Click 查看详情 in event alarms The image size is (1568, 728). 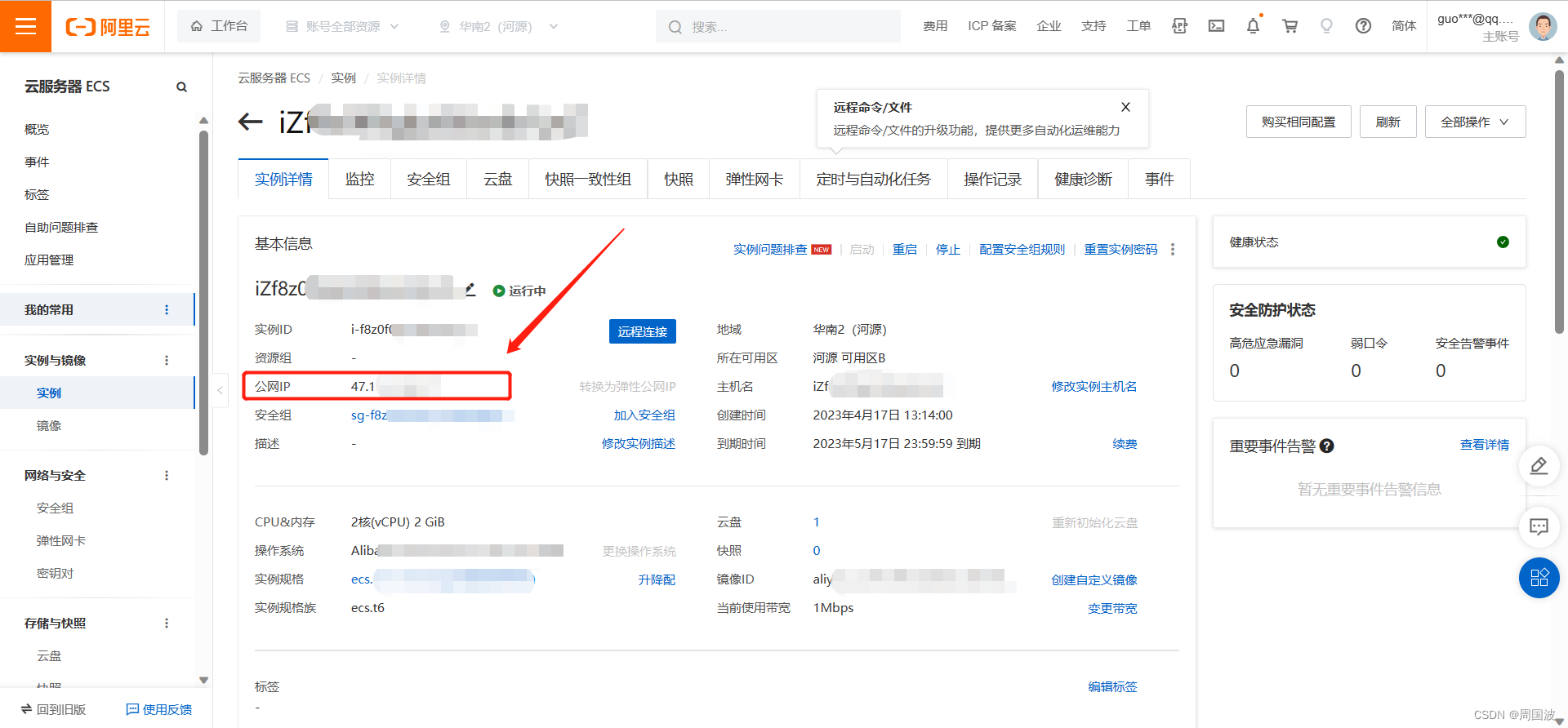click(x=1485, y=444)
